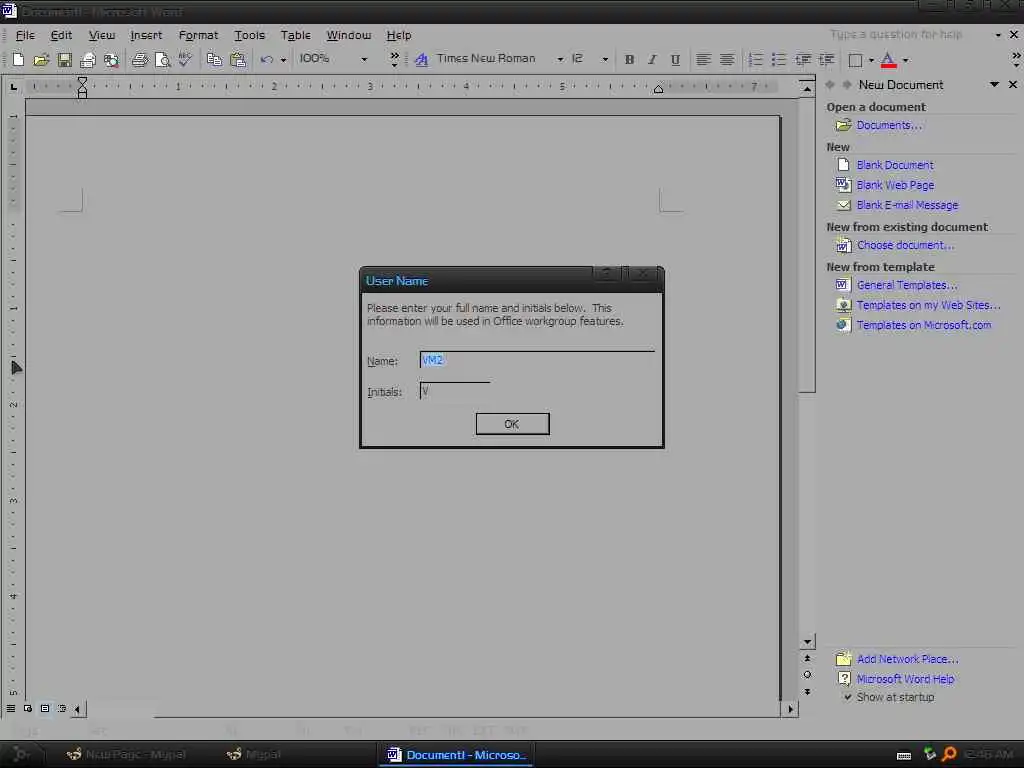The width and height of the screenshot is (1024, 768).
Task: Toggle Align Left paragraph button
Action: click(703, 60)
